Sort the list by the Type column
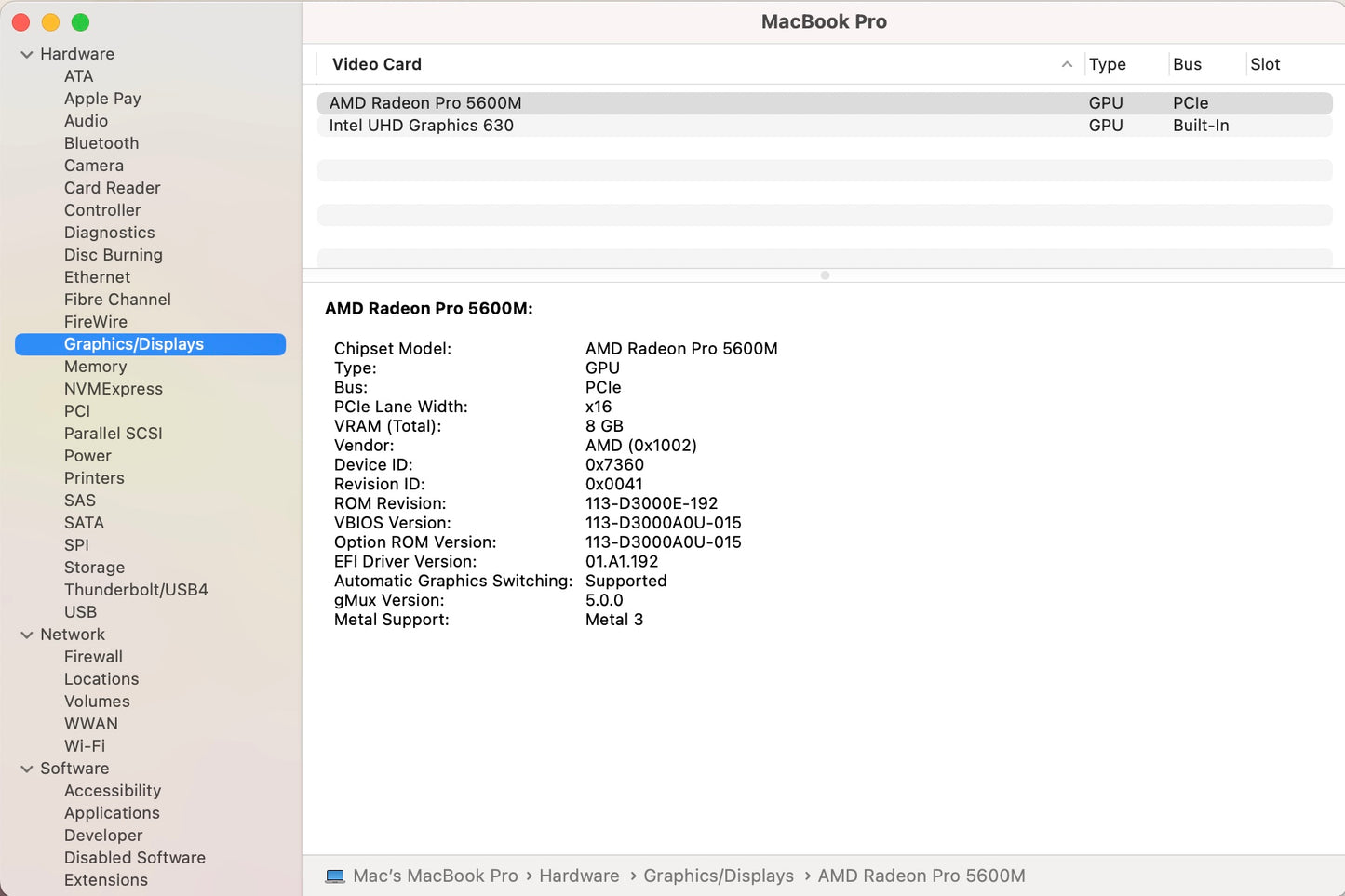Screen dimensions: 1345x896 point(1107,64)
